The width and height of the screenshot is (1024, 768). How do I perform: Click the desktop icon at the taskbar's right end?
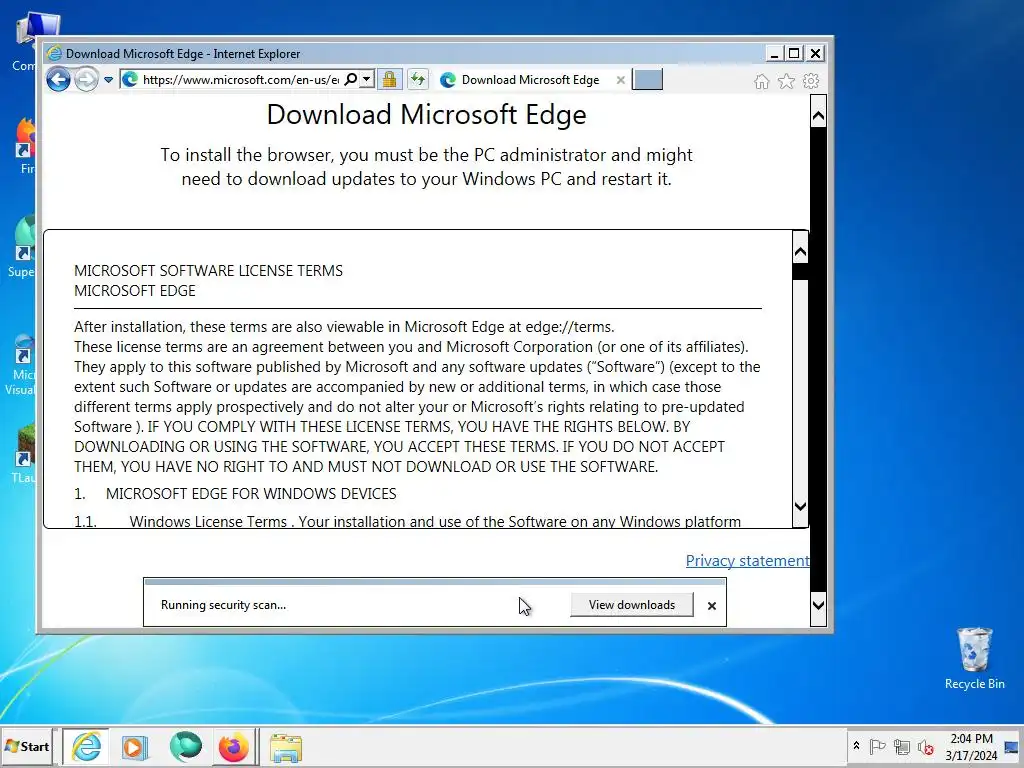pyautogui.click(x=1012, y=746)
